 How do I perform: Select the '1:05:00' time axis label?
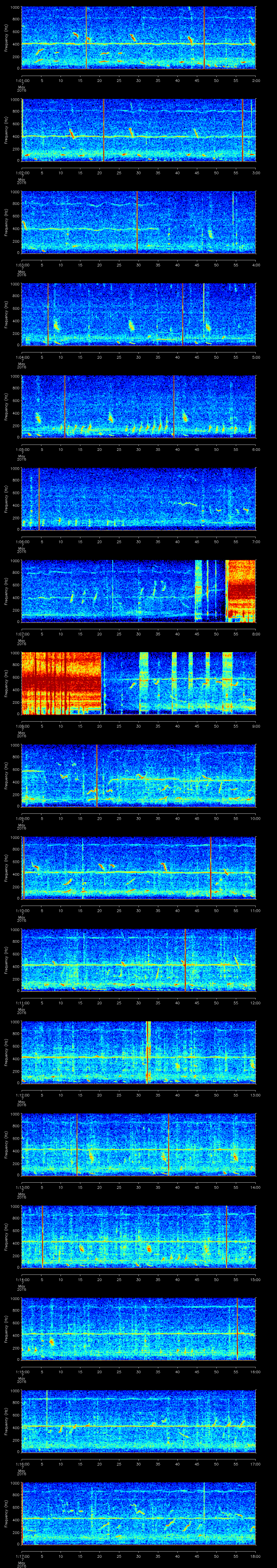(x=22, y=449)
